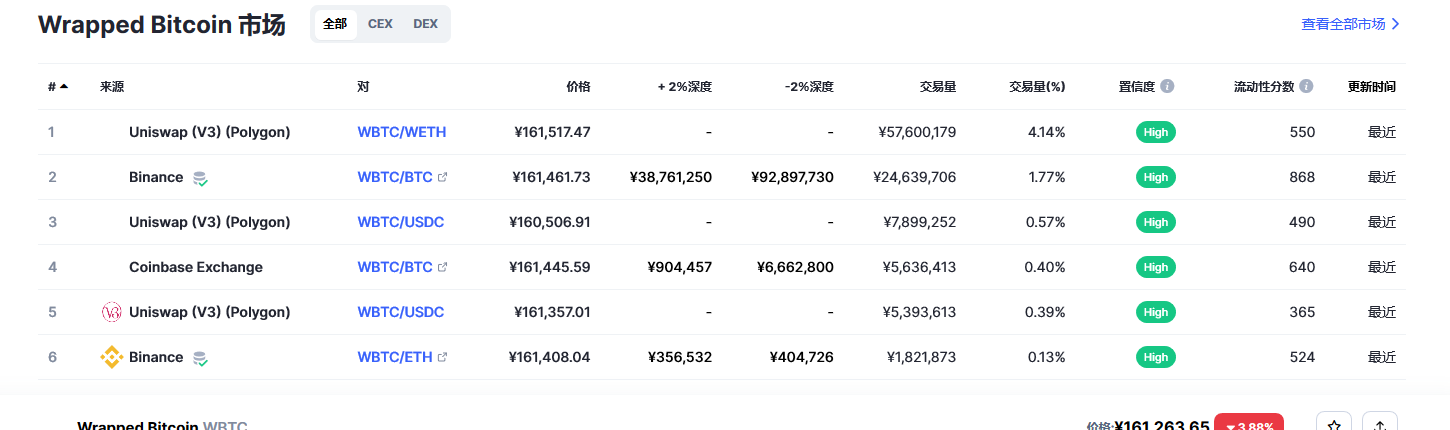Click the volume value ¥57,600,179
The width and height of the screenshot is (1450, 430).
click(x=917, y=132)
